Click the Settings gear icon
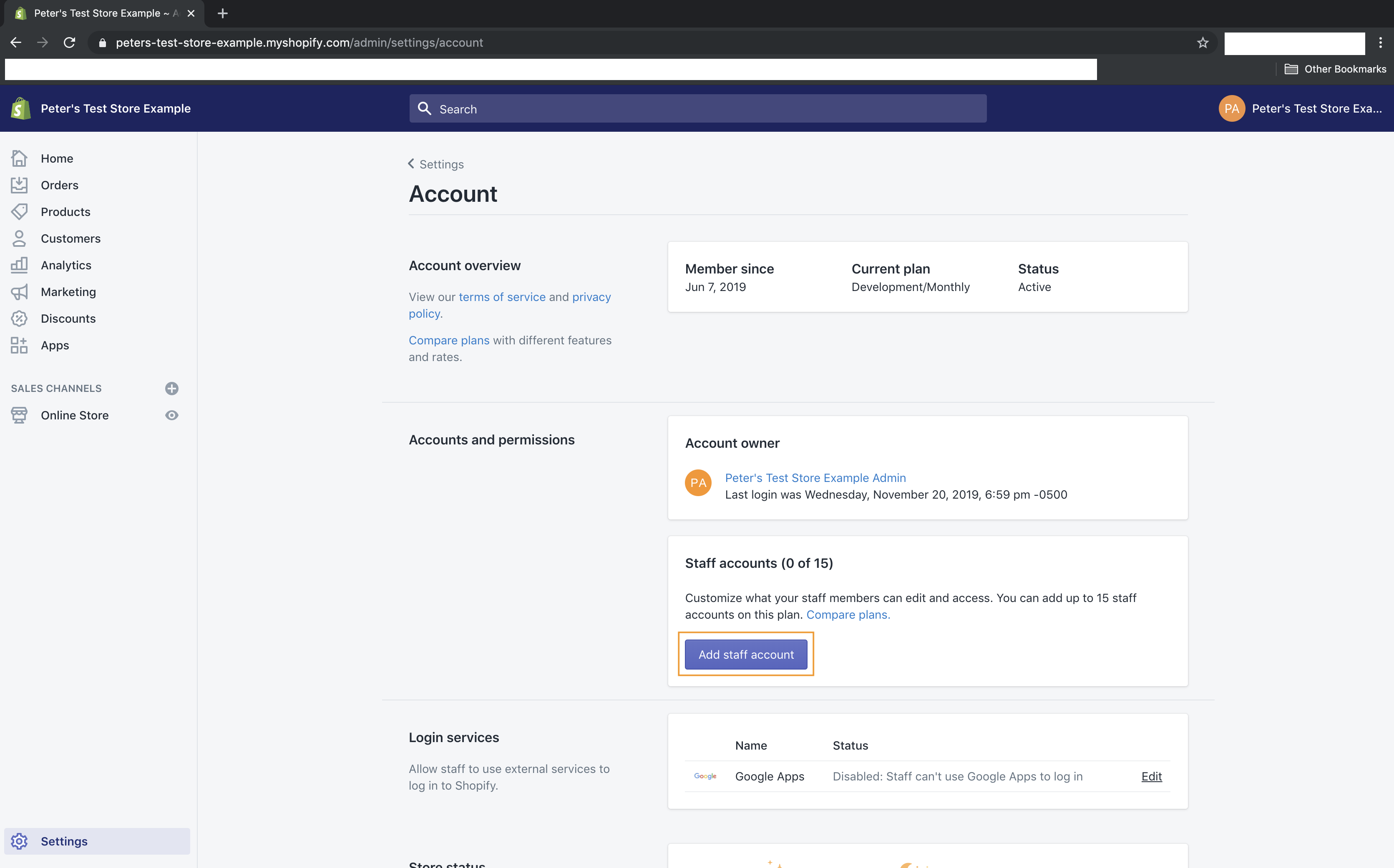This screenshot has width=1394, height=868. pyautogui.click(x=19, y=841)
